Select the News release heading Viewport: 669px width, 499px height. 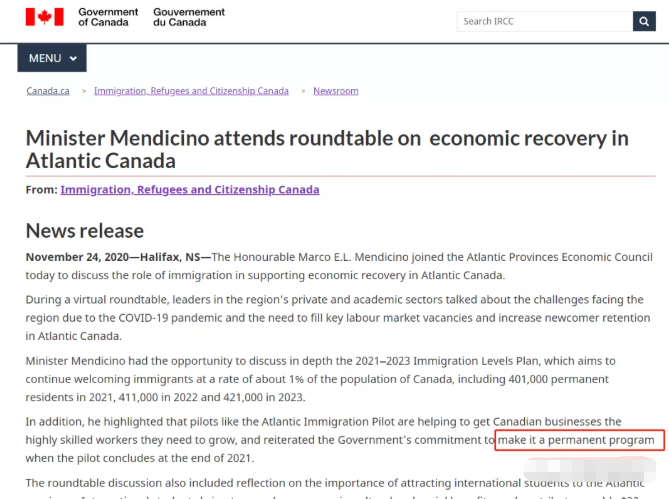click(85, 231)
